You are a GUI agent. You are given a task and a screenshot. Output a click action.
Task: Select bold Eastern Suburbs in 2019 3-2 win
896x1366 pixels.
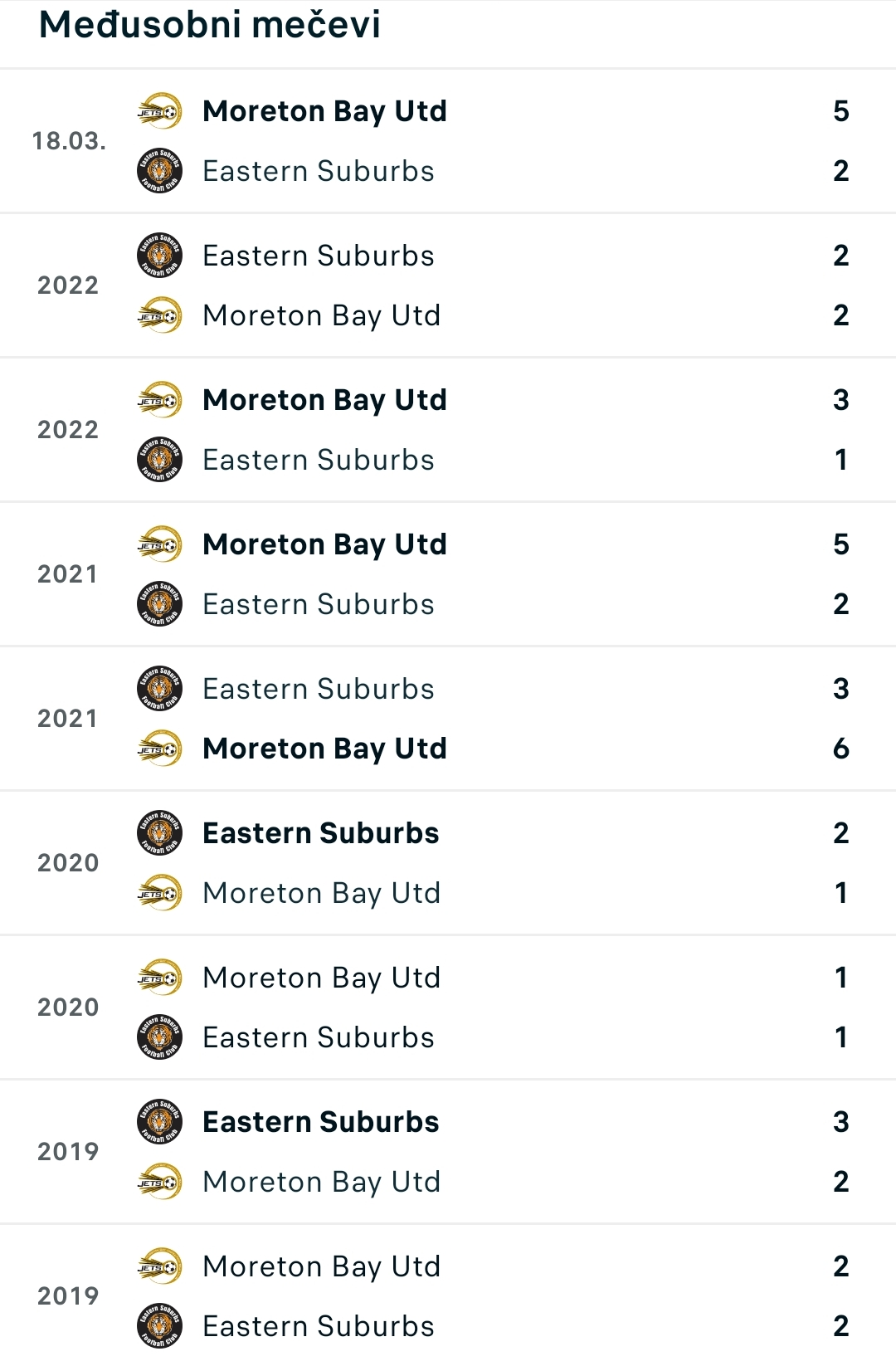pos(321,1122)
